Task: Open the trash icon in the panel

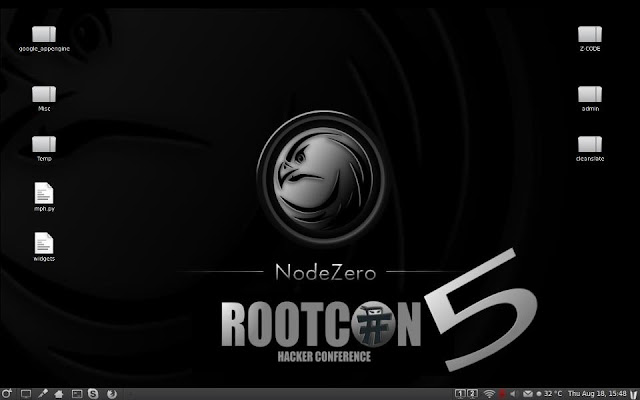Action: point(634,394)
